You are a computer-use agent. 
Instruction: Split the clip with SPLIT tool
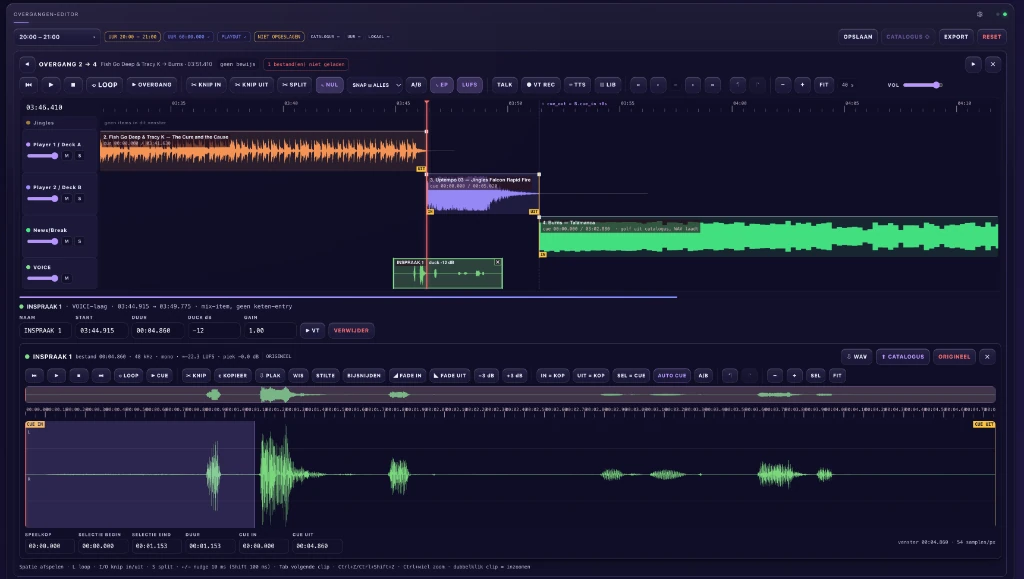point(295,85)
